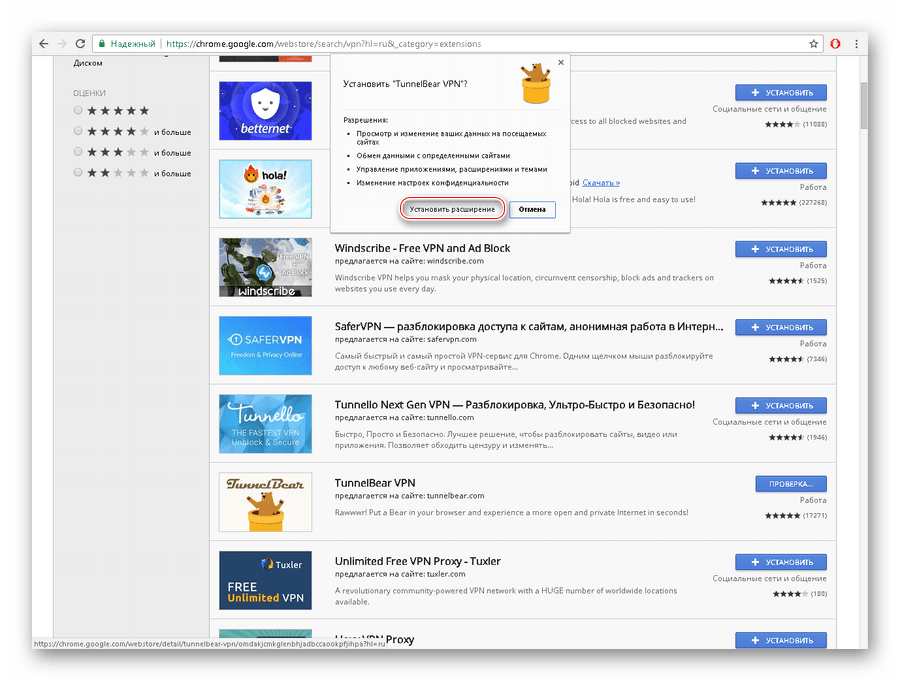Screen dimensions: 900x681
Task: Select the two stars and up filter
Action: (79, 173)
